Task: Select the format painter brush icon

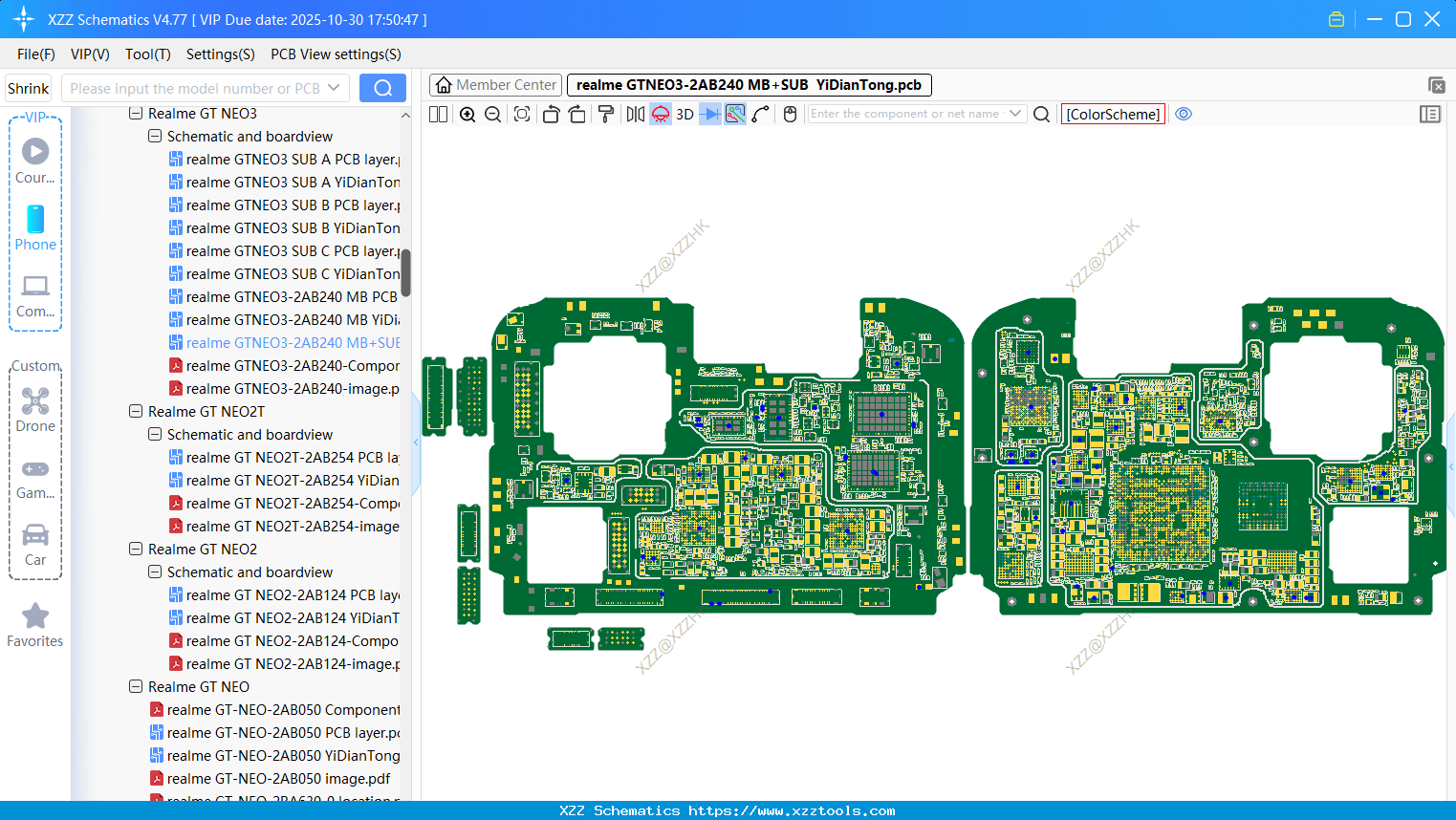Action: (605, 115)
